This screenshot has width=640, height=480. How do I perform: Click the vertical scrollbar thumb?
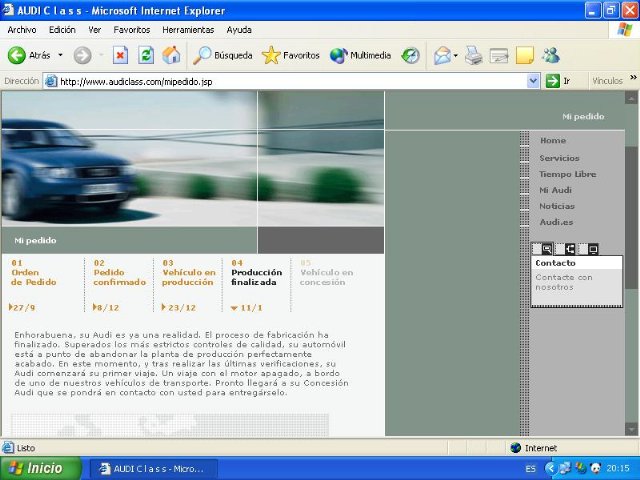(x=631, y=218)
